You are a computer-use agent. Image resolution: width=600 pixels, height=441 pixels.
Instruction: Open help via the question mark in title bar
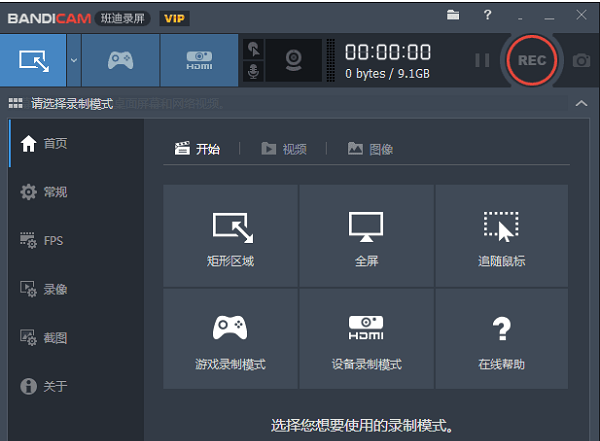coord(487,15)
